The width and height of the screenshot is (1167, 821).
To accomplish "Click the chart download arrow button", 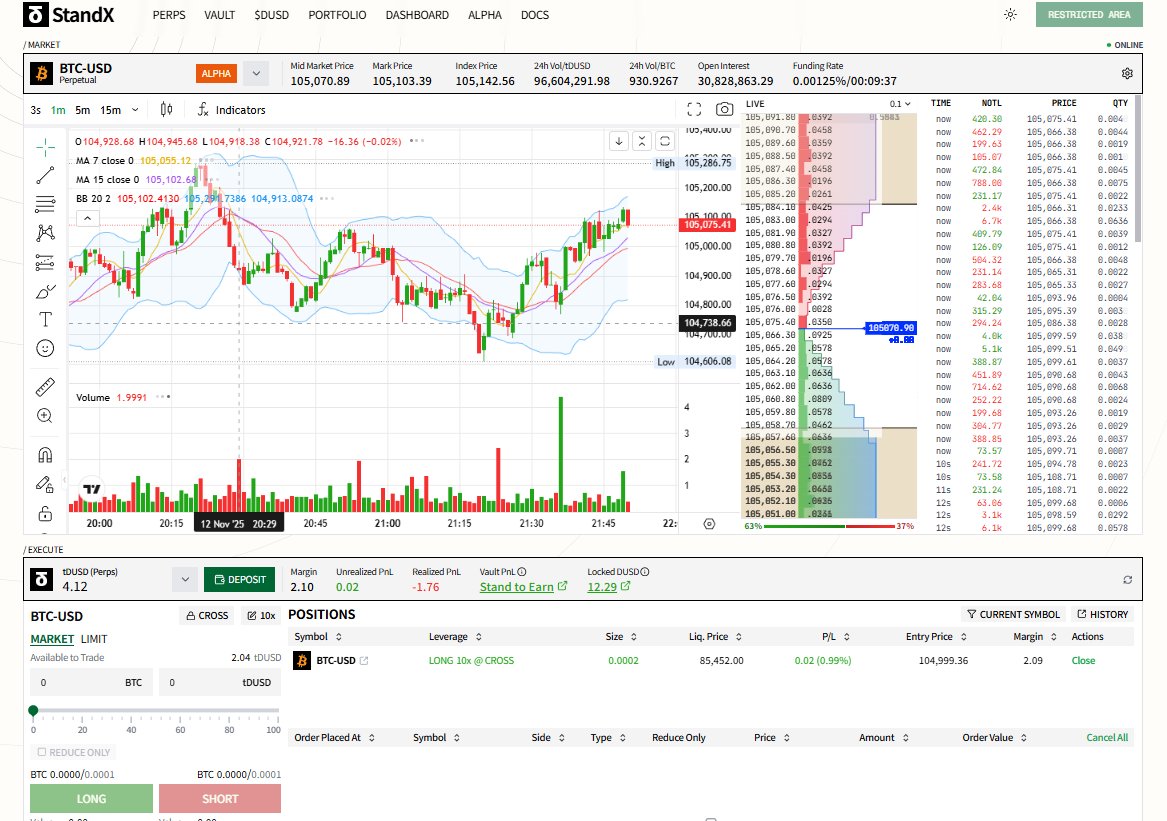I will [618, 141].
